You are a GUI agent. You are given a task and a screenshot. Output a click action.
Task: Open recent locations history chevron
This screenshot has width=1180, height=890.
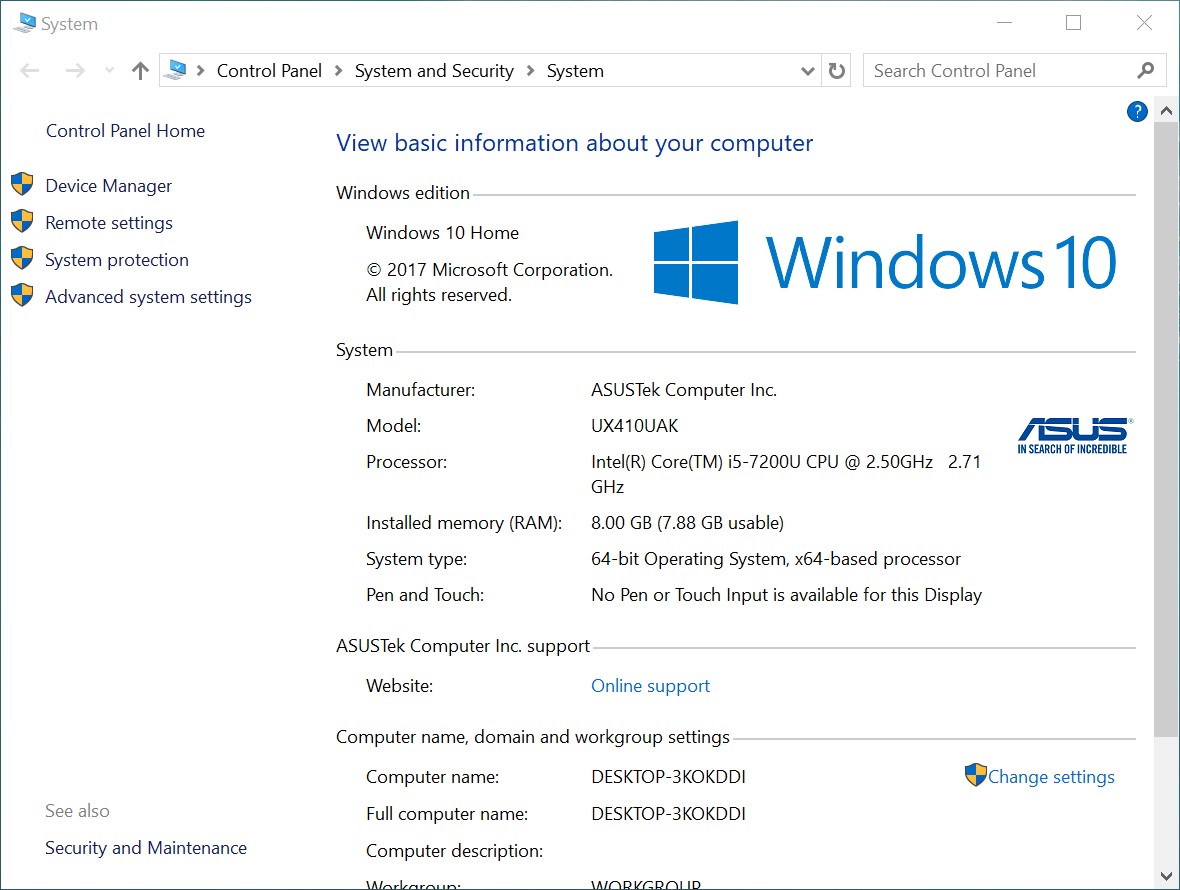108,70
